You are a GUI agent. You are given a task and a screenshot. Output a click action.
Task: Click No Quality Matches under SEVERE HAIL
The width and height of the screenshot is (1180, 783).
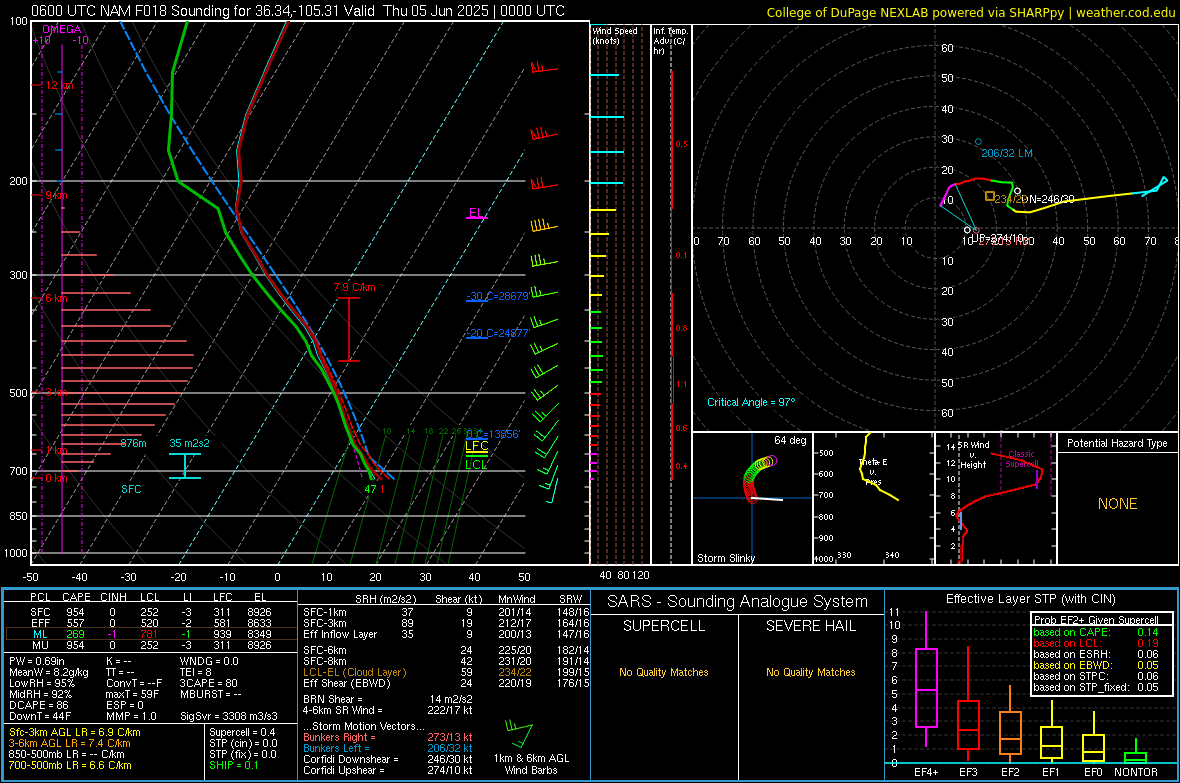(x=810, y=672)
